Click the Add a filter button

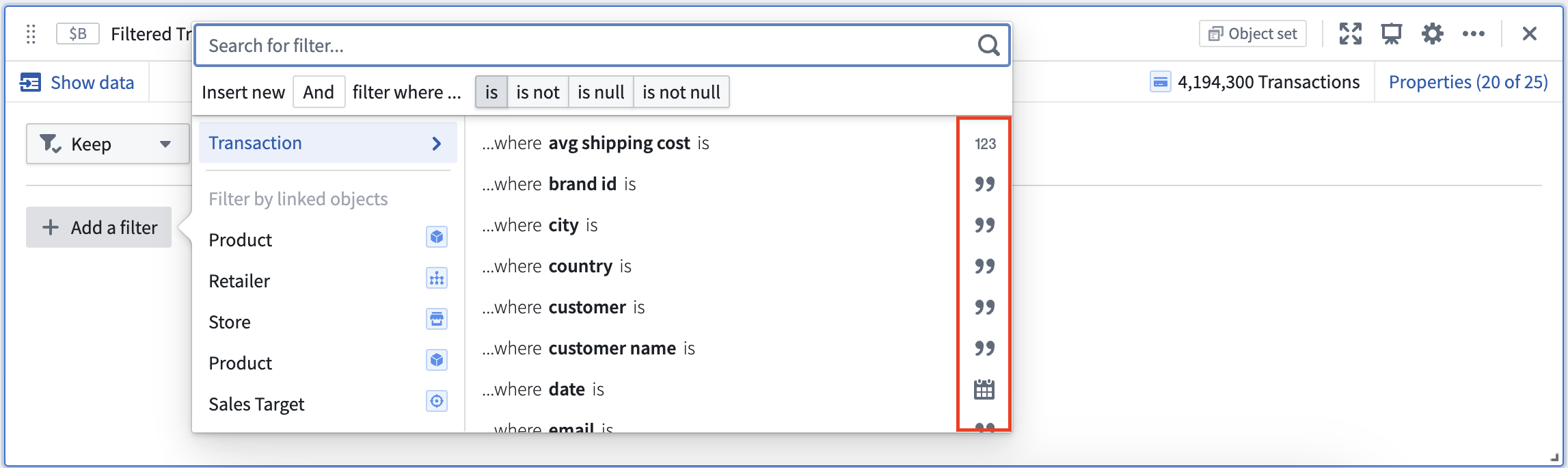(x=99, y=227)
